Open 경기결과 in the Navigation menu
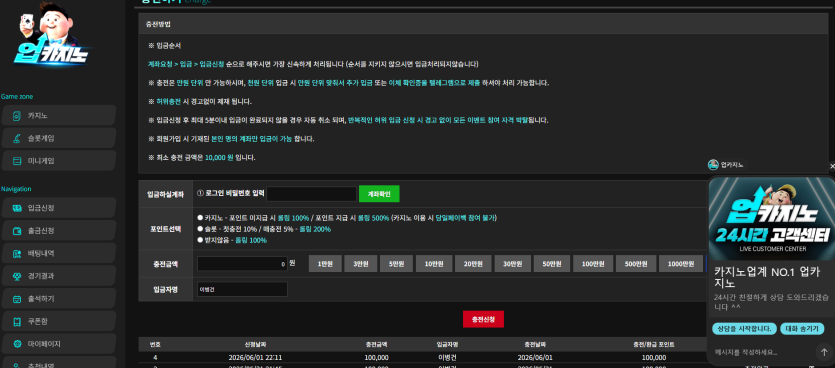835x368 pixels. pyautogui.click(x=59, y=276)
